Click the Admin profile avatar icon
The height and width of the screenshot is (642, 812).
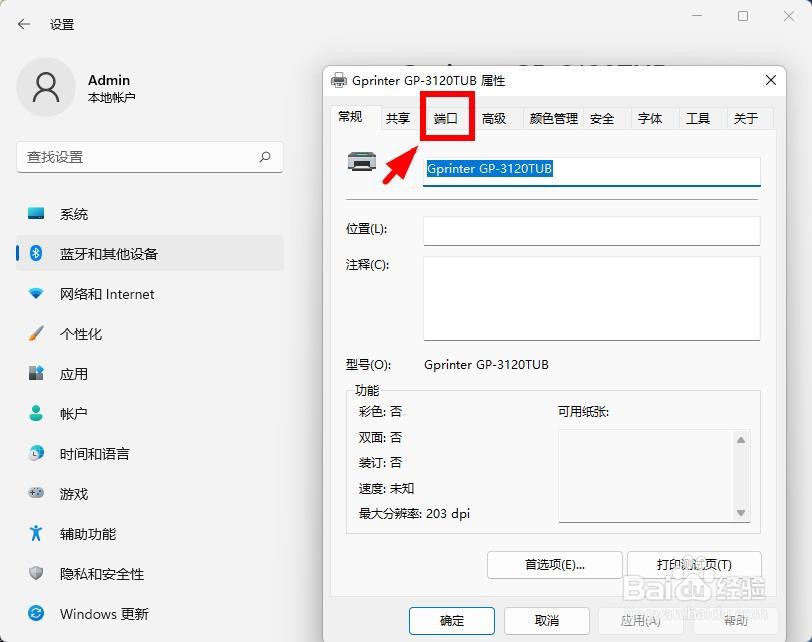click(46, 87)
